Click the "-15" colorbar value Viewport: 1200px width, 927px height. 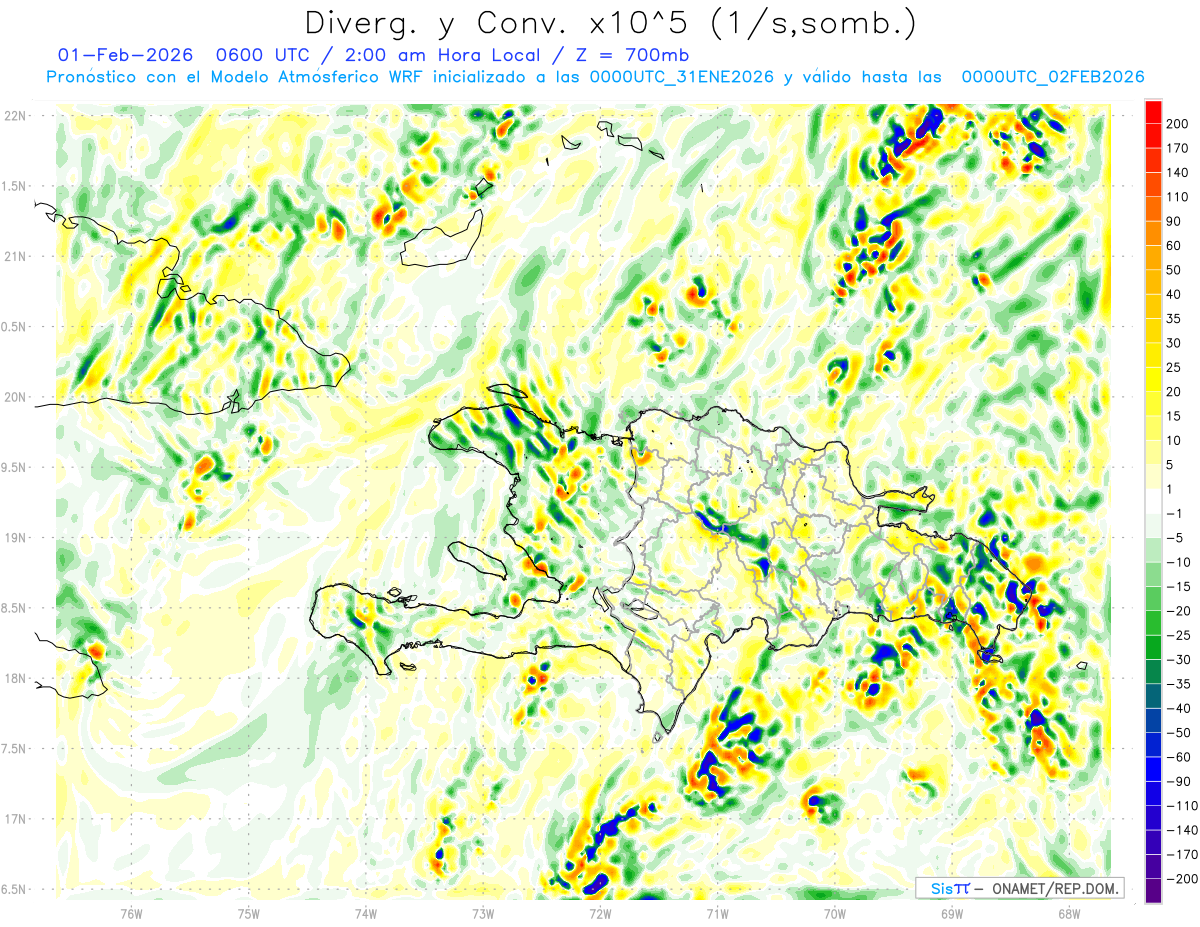pyautogui.click(x=1181, y=586)
